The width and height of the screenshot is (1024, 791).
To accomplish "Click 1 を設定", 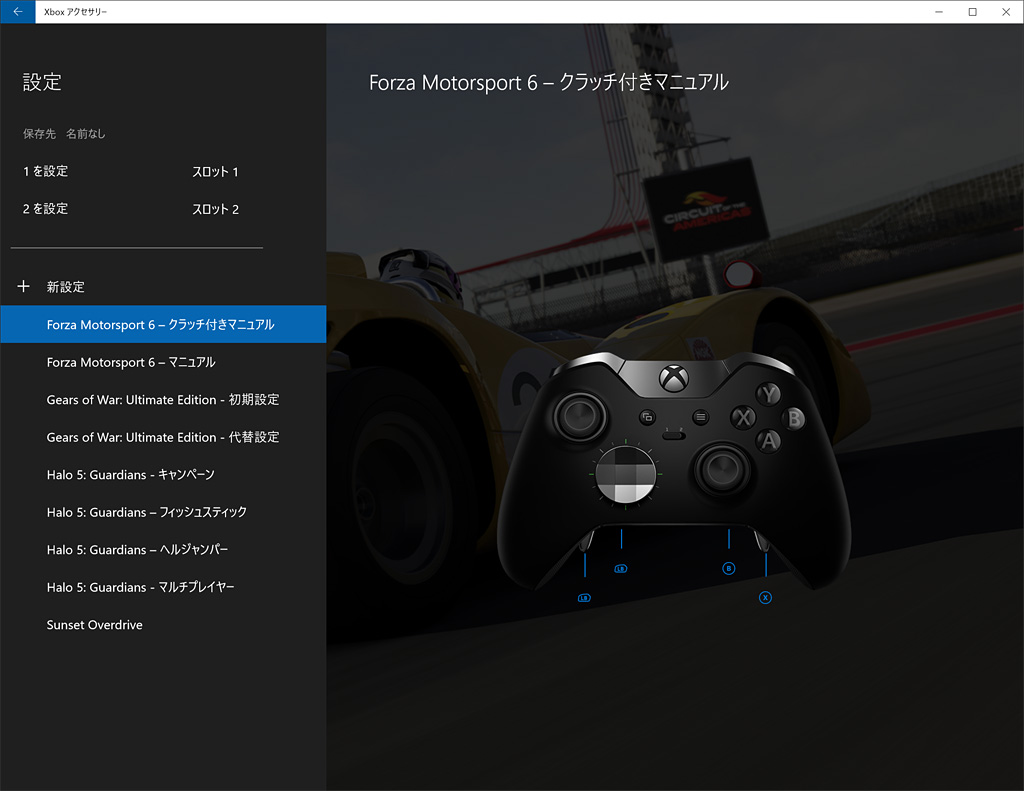I will (45, 171).
